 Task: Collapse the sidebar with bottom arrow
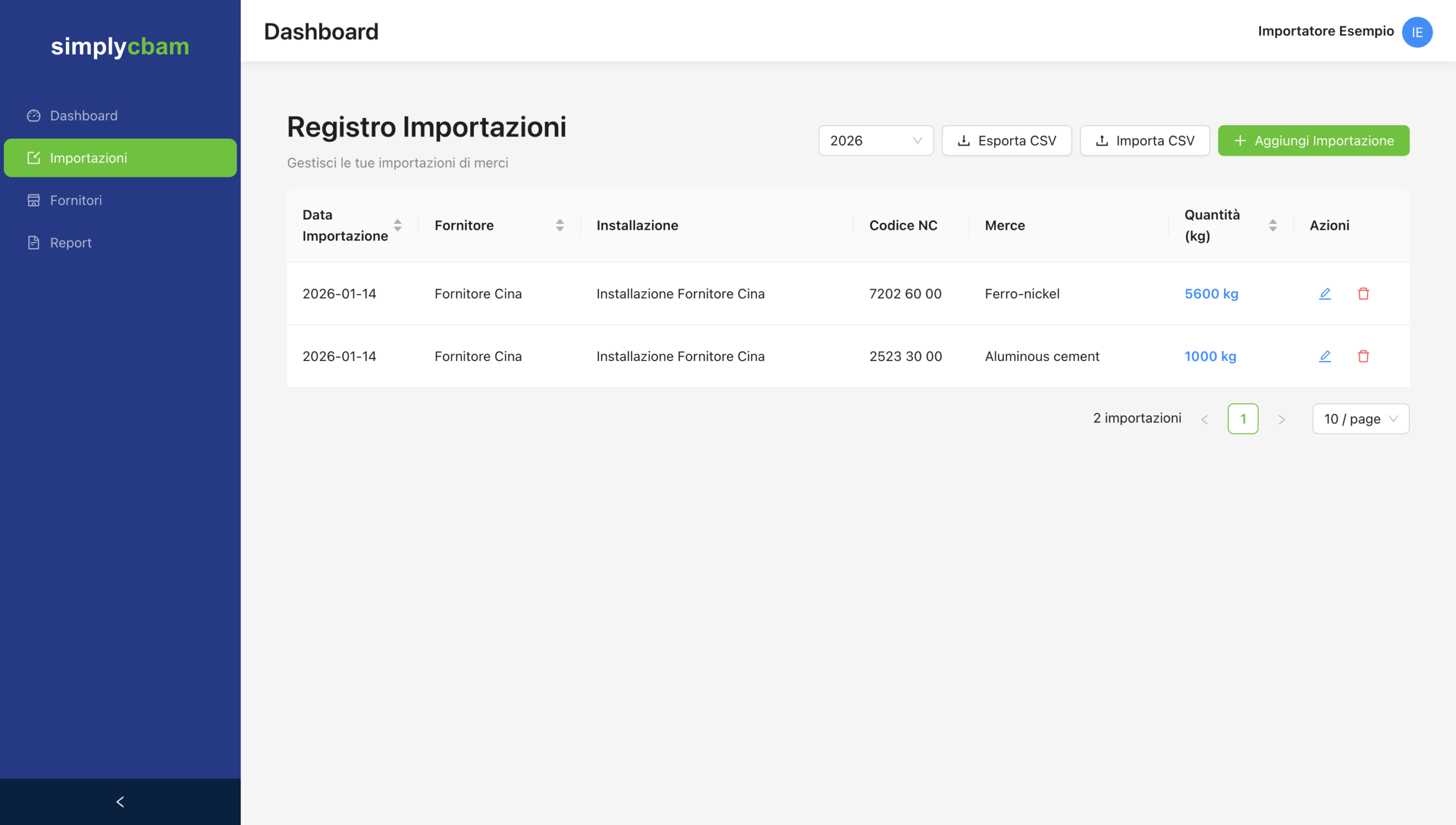pyautogui.click(x=120, y=802)
